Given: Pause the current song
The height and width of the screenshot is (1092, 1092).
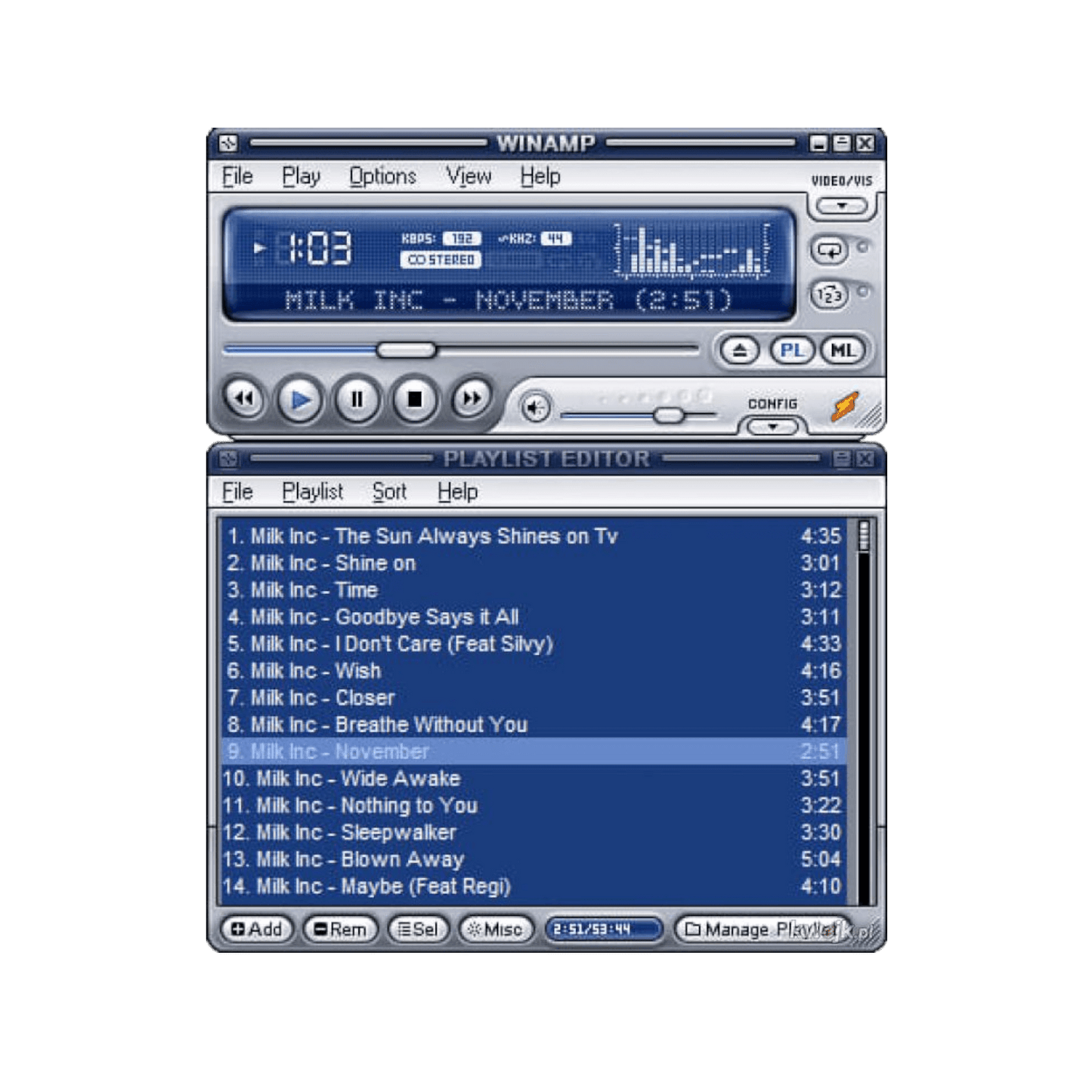Looking at the screenshot, I should coord(357,399).
